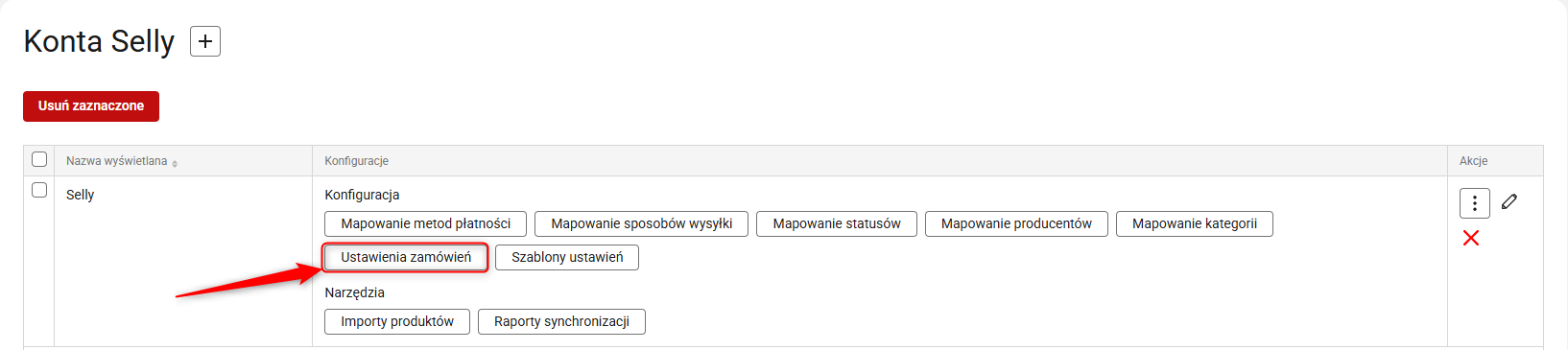This screenshot has height=350, width=1568.
Task: Open Mapowanie sposobów wysyłki
Action: click(641, 223)
